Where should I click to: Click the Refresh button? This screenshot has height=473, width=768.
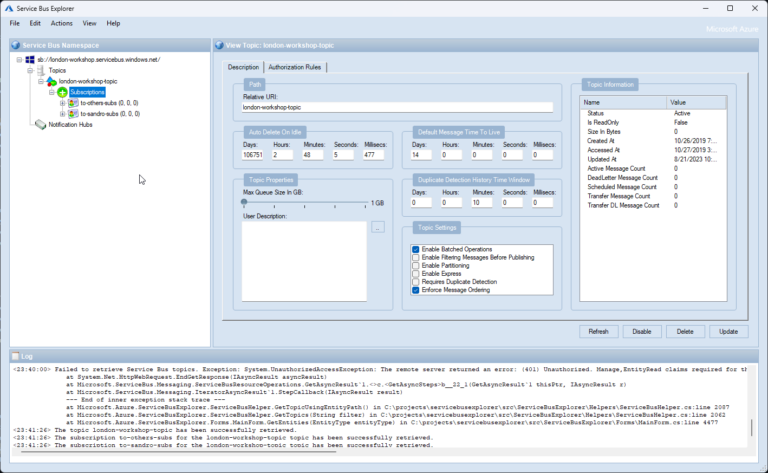coord(598,331)
